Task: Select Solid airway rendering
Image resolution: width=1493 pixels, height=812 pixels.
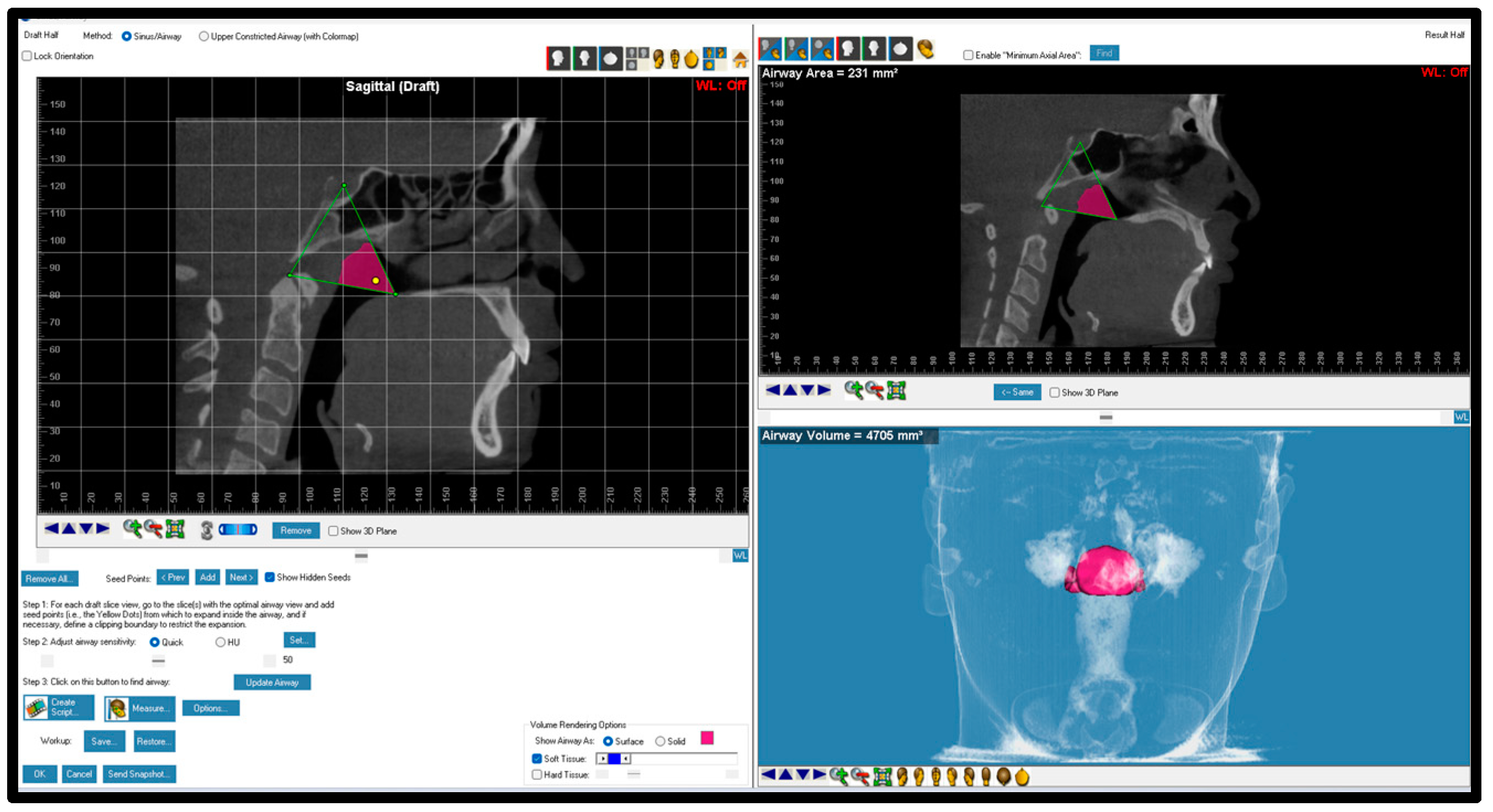Action: [x=660, y=741]
